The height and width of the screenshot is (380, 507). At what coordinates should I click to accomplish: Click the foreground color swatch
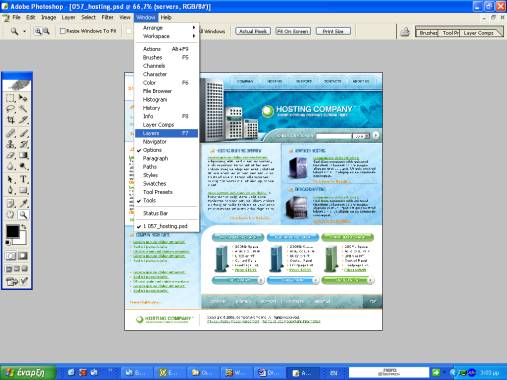(13, 231)
